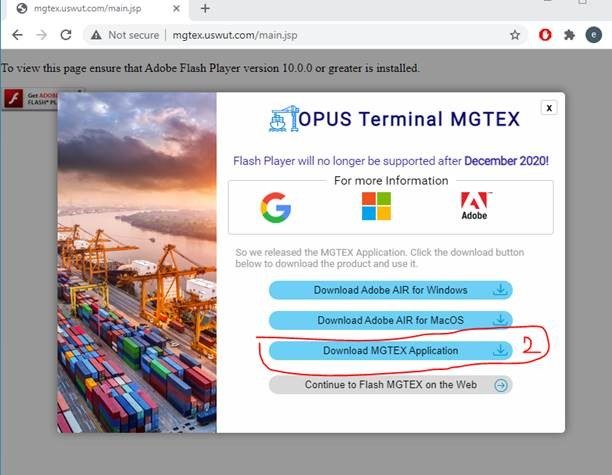
Task: Click the browser forward arrow
Action: (x=41, y=35)
